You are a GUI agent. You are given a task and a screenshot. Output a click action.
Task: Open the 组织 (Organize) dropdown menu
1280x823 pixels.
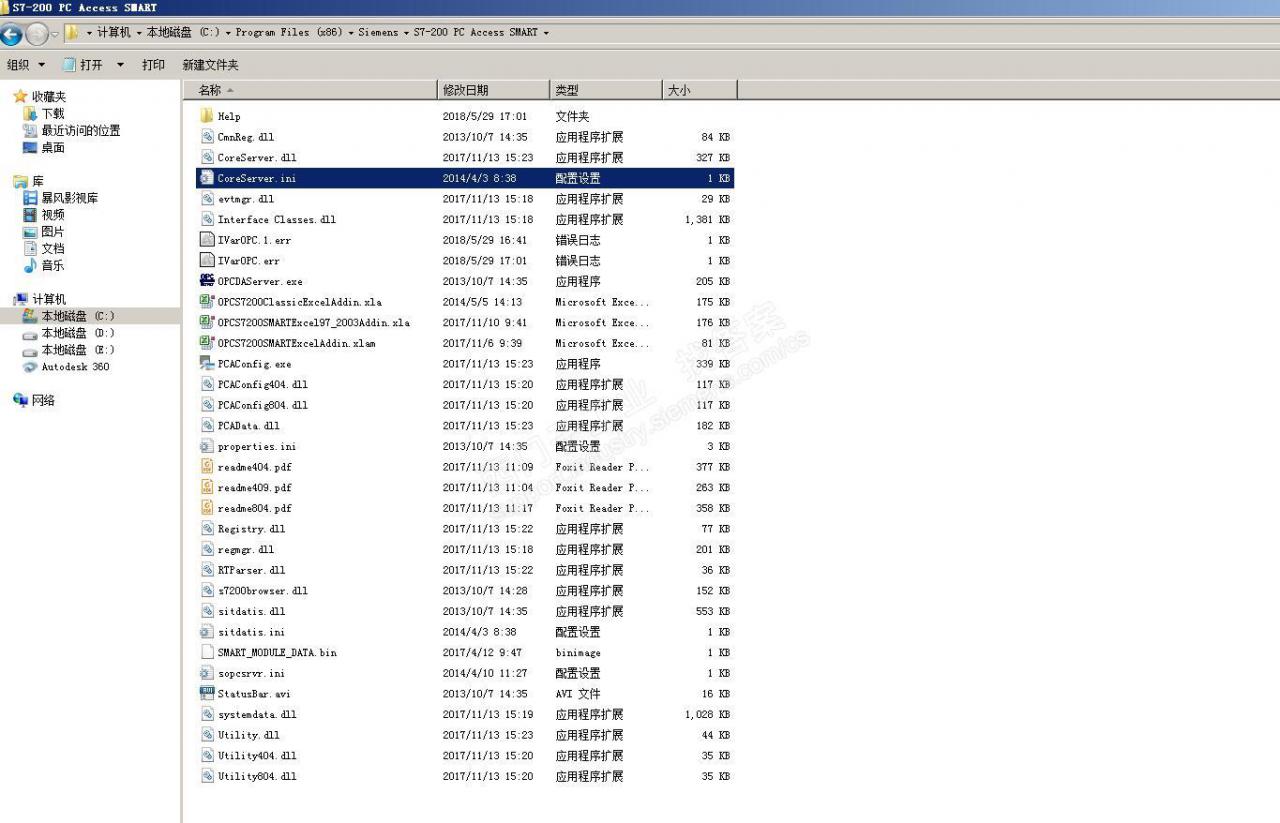26,65
